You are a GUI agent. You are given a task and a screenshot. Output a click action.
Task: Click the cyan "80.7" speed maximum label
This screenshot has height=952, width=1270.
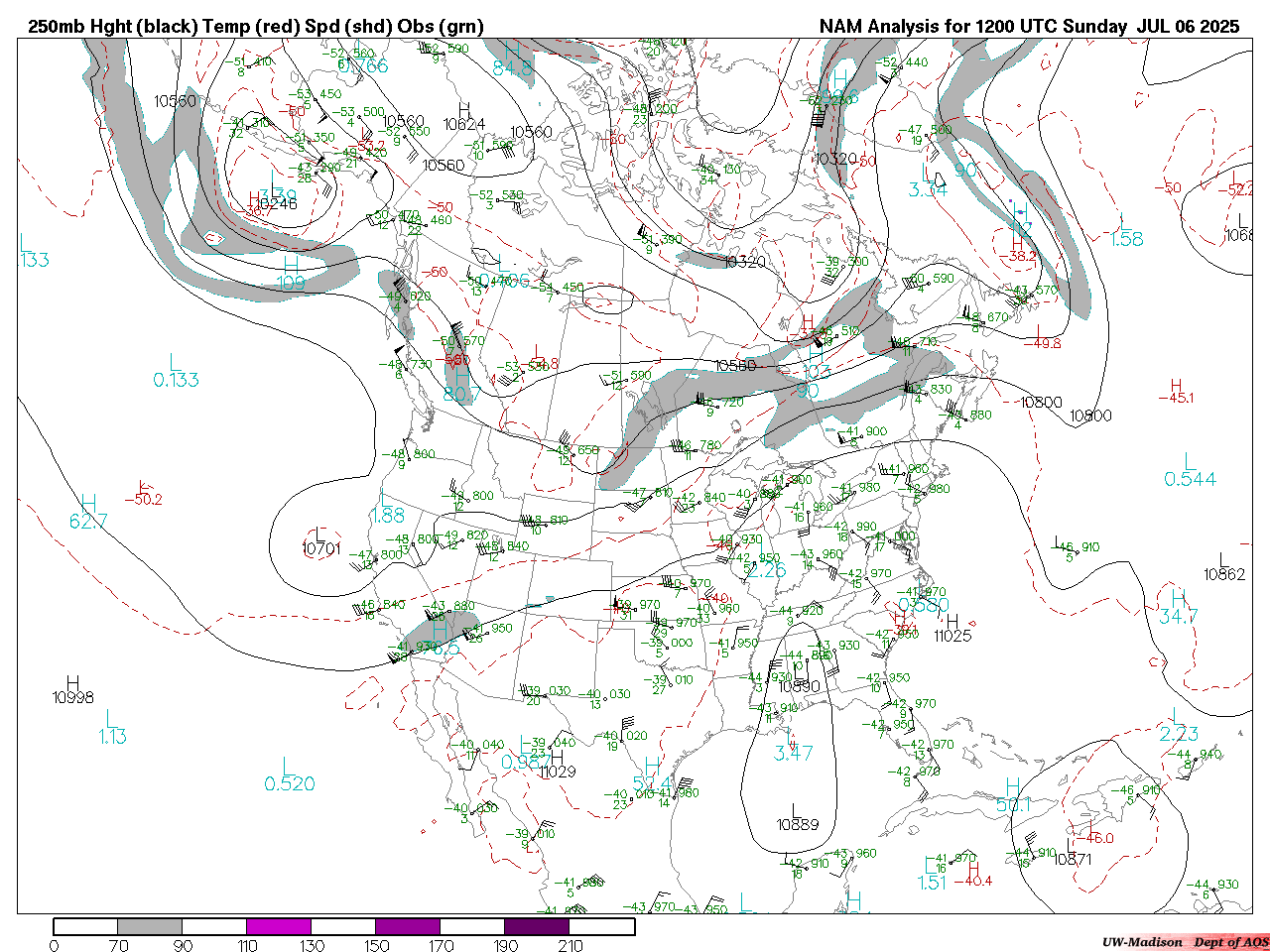461,395
